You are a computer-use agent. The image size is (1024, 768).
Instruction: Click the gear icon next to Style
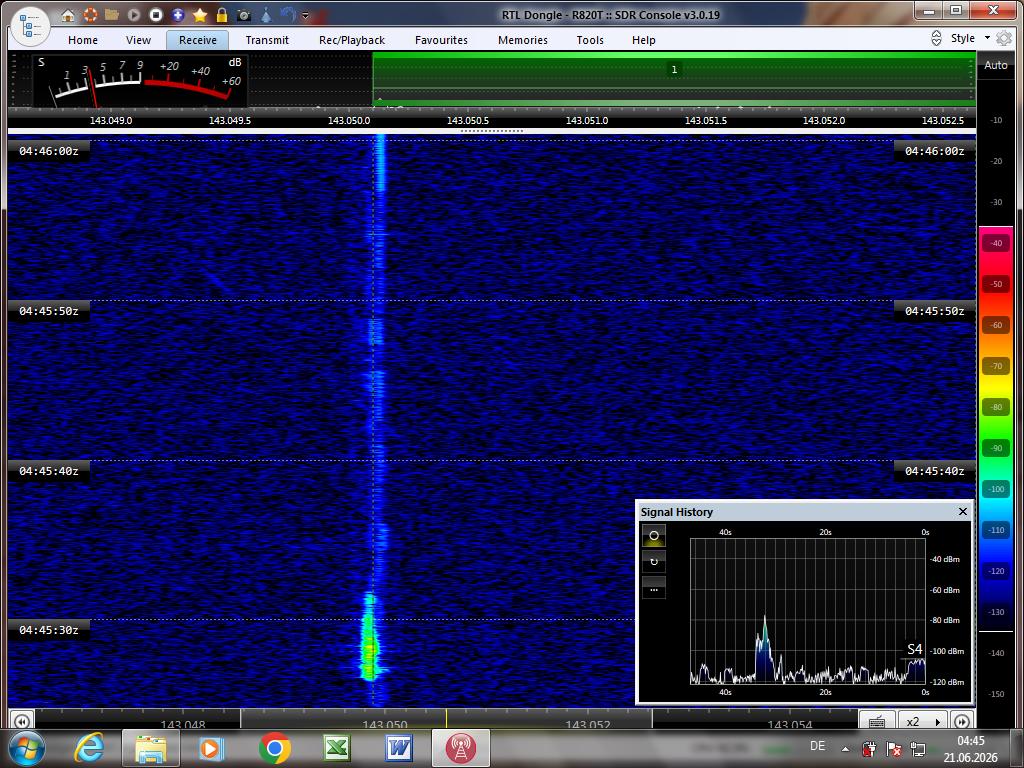pyautogui.click(x=1004, y=38)
